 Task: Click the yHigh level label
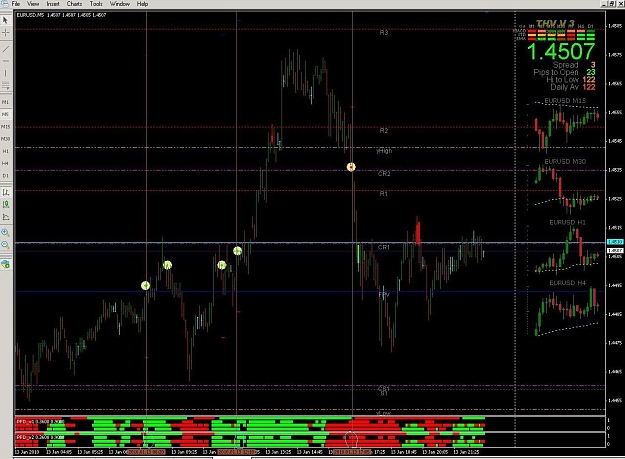[x=384, y=151]
